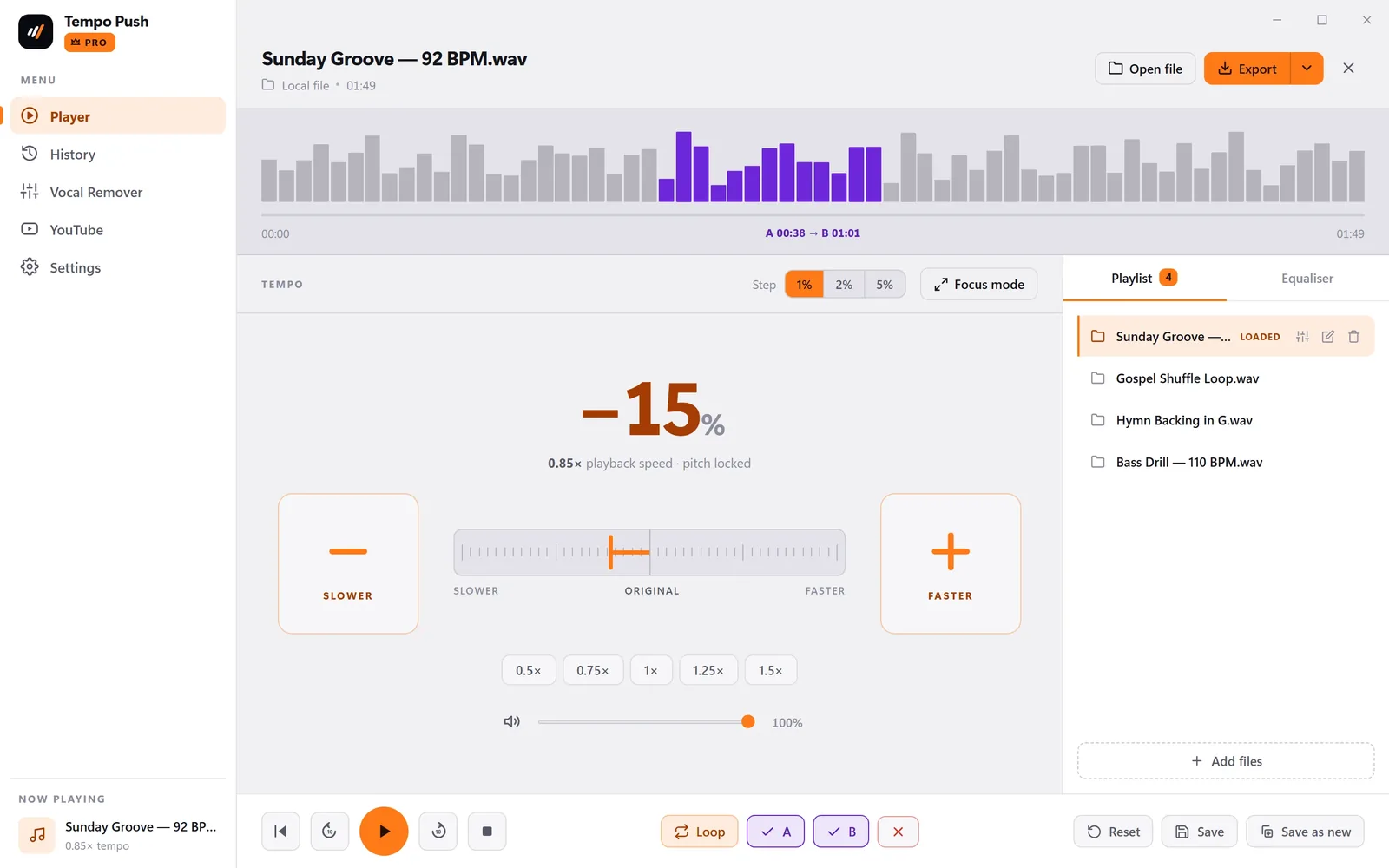This screenshot has width=1389, height=868.
Task: Select Player in the sidebar menu
Action: 118,116
